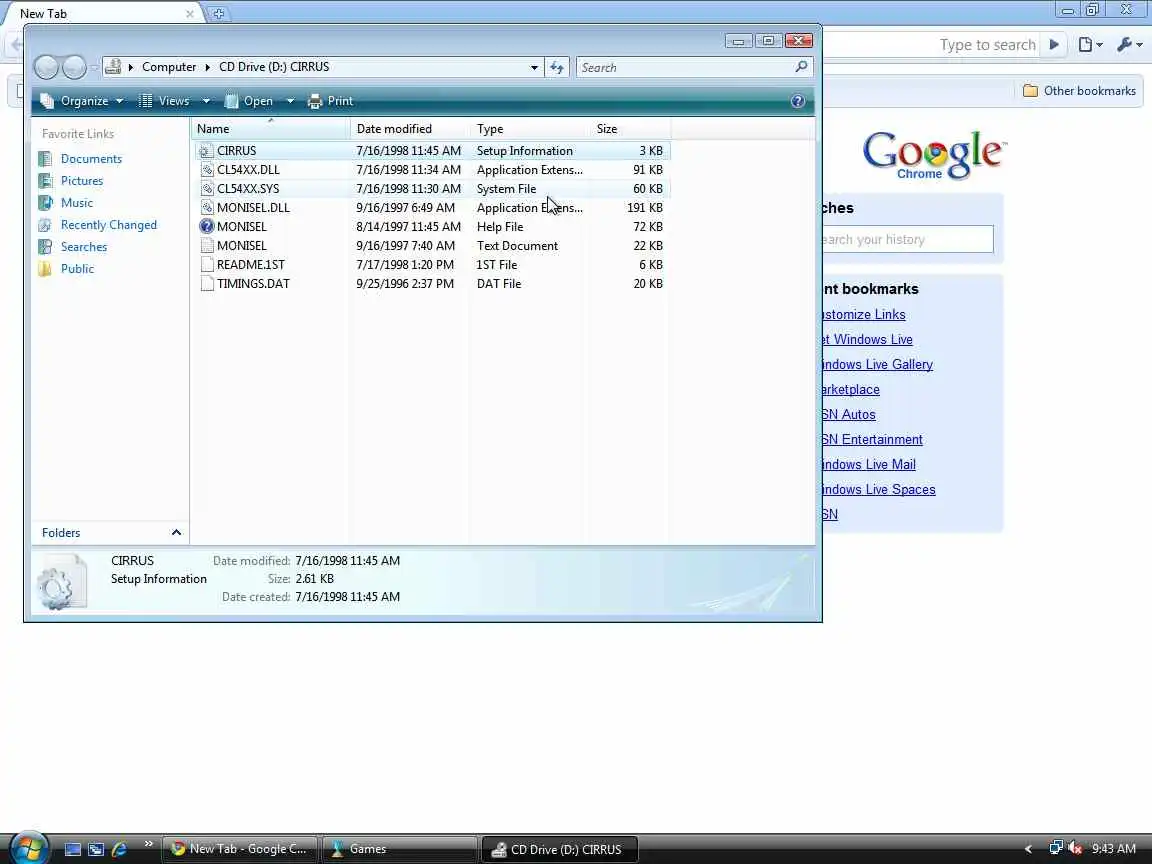Click the Start button orb
Image resolution: width=1152 pixels, height=864 pixels.
[29, 849]
